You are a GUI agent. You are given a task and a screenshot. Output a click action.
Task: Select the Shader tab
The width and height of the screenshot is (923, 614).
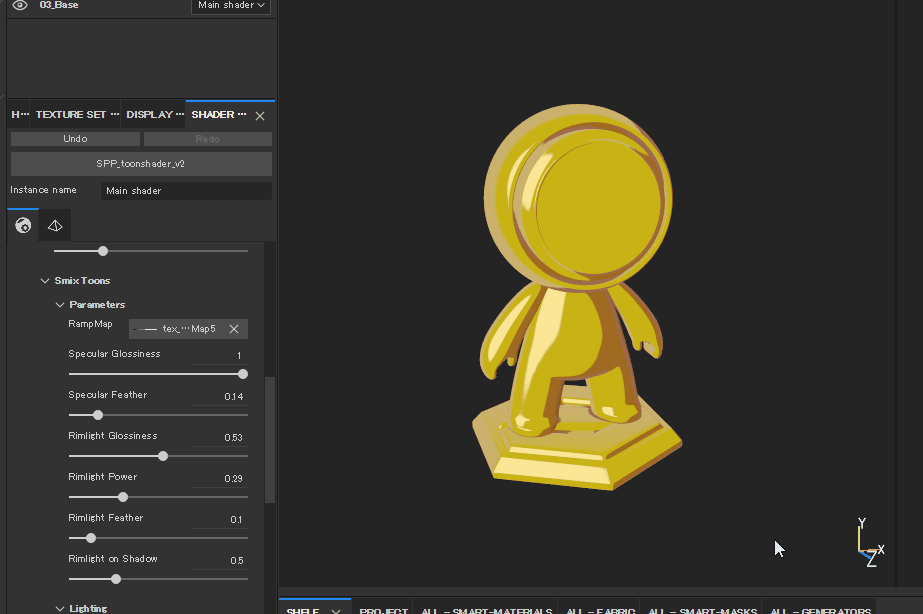218,115
